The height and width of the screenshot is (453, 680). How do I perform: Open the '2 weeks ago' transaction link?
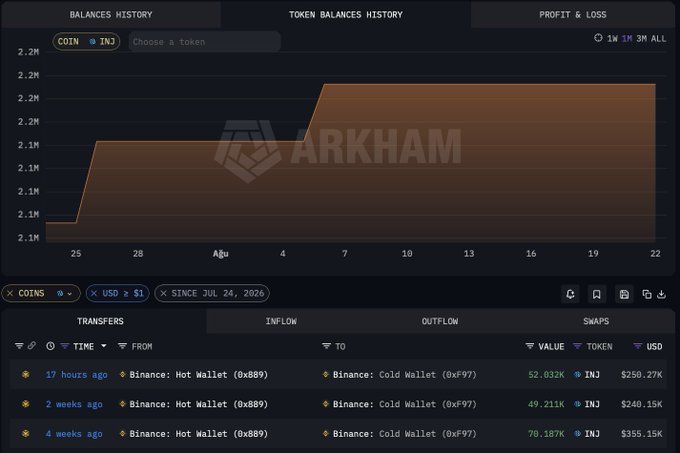74,404
